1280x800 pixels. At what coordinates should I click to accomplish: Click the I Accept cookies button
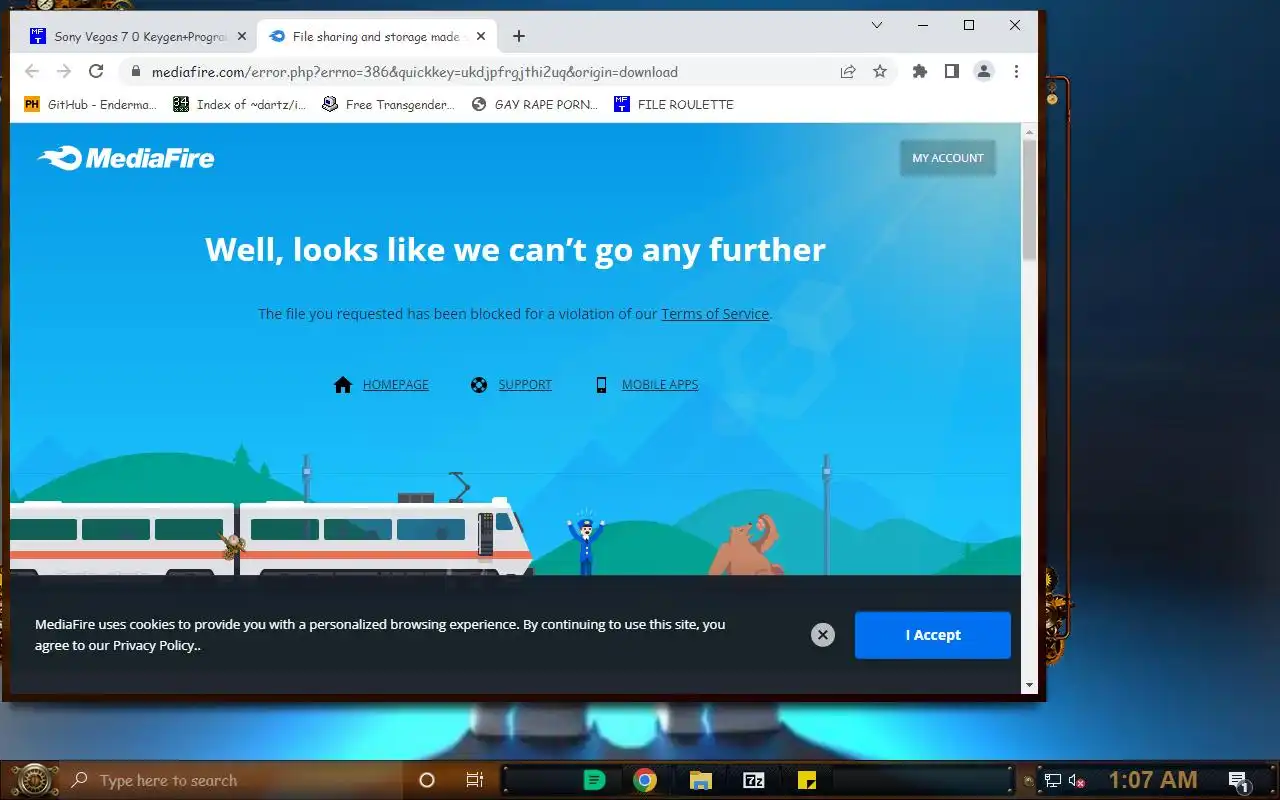(x=933, y=635)
